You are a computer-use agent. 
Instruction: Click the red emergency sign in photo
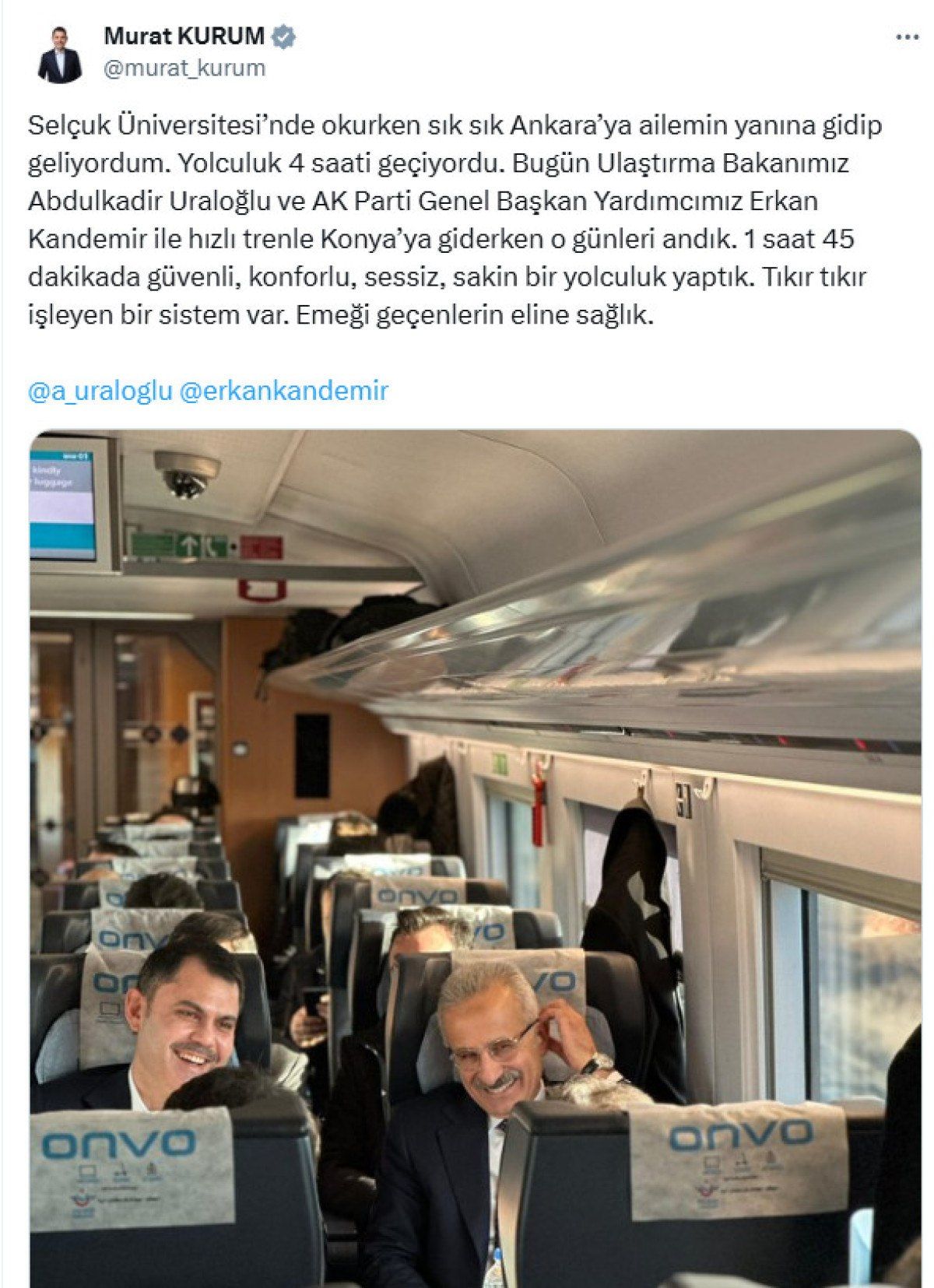[x=262, y=547]
